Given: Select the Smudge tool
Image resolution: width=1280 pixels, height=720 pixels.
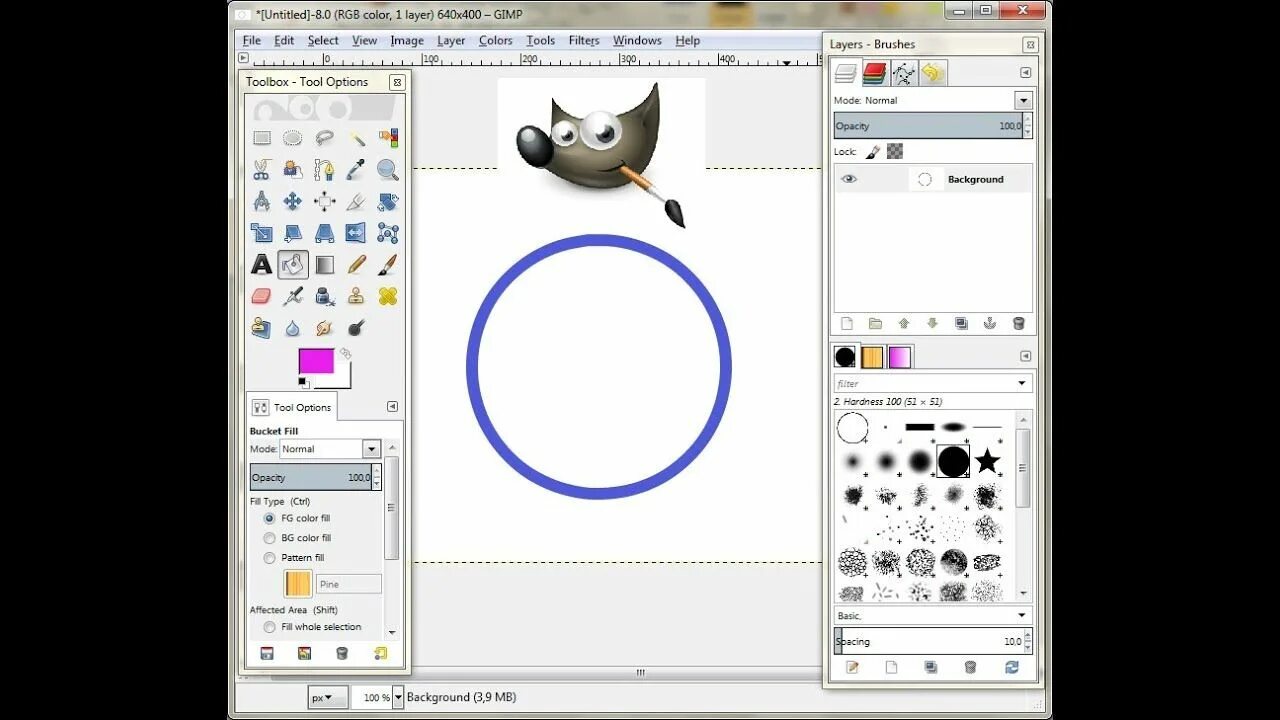Looking at the screenshot, I should coord(325,327).
